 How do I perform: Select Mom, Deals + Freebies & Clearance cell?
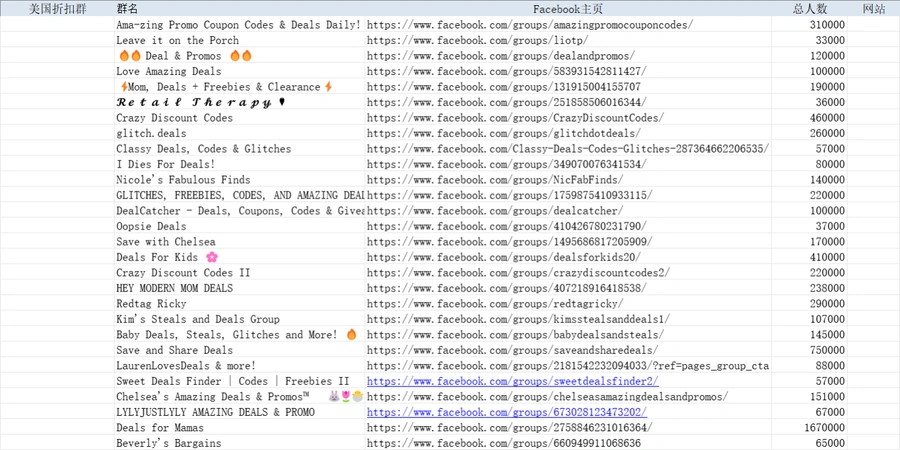pyautogui.click(x=240, y=87)
